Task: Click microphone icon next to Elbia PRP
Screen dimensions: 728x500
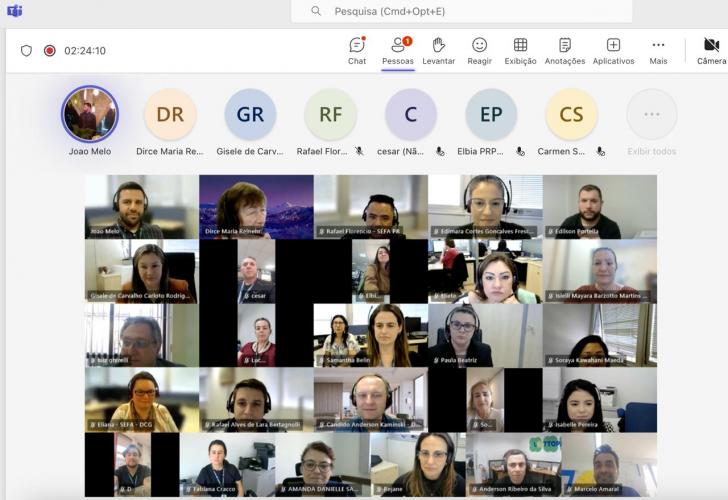Action: (520, 152)
